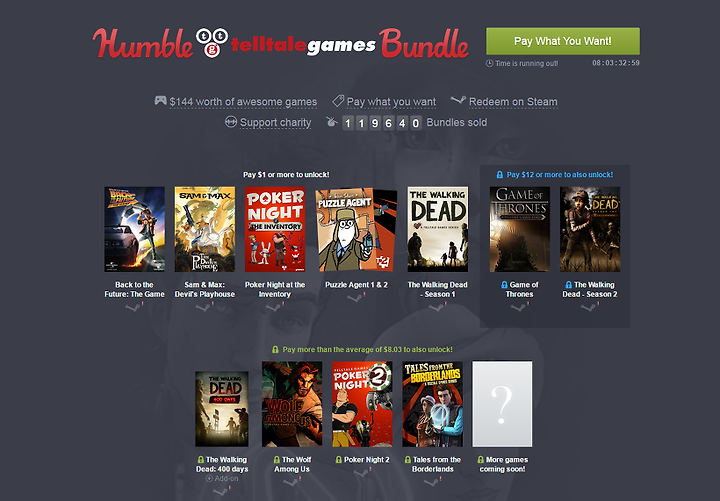Viewport: 720px width, 501px height.
Task: Expand the Add-on under Walking Dead 400 days
Action: click(x=222, y=478)
